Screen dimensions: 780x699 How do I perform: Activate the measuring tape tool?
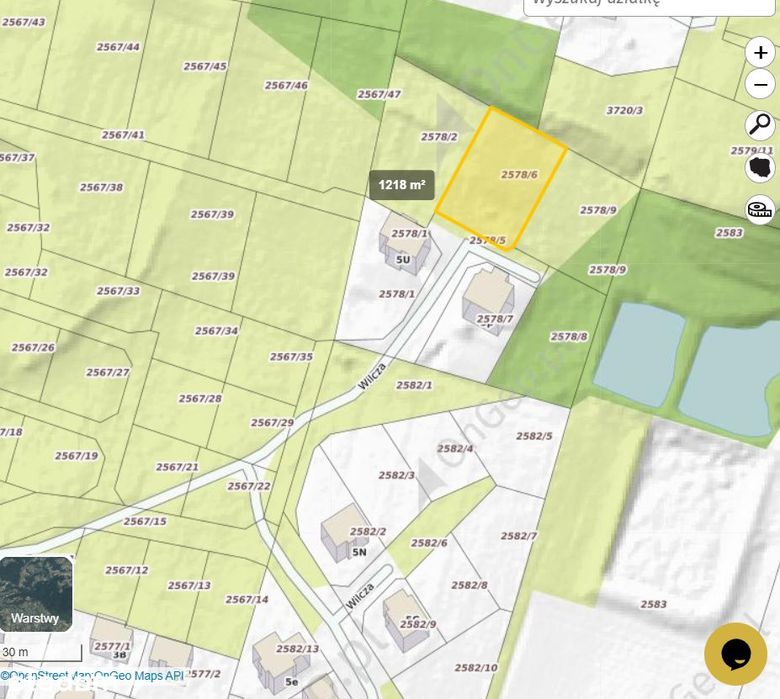[760, 209]
